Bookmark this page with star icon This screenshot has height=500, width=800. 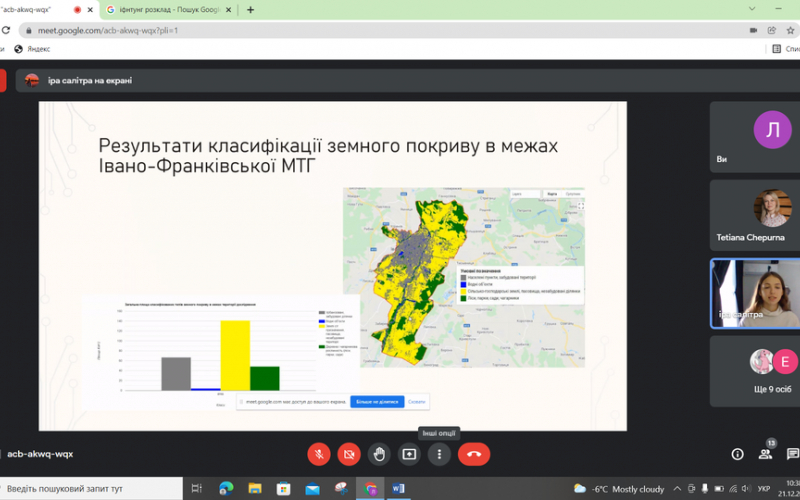[790, 30]
